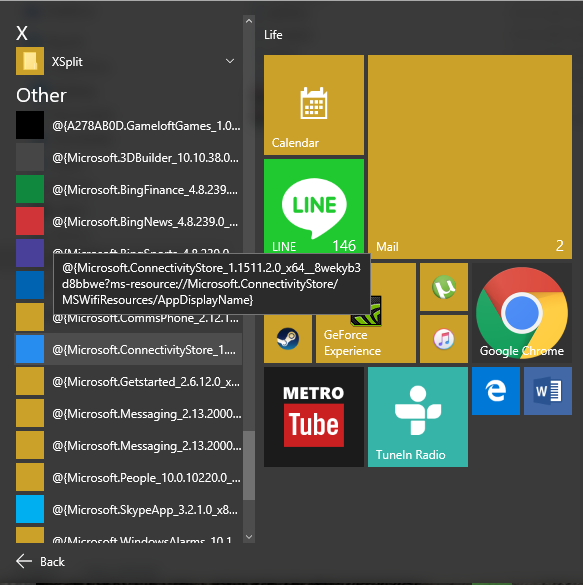Open the Calendar tile

(314, 105)
